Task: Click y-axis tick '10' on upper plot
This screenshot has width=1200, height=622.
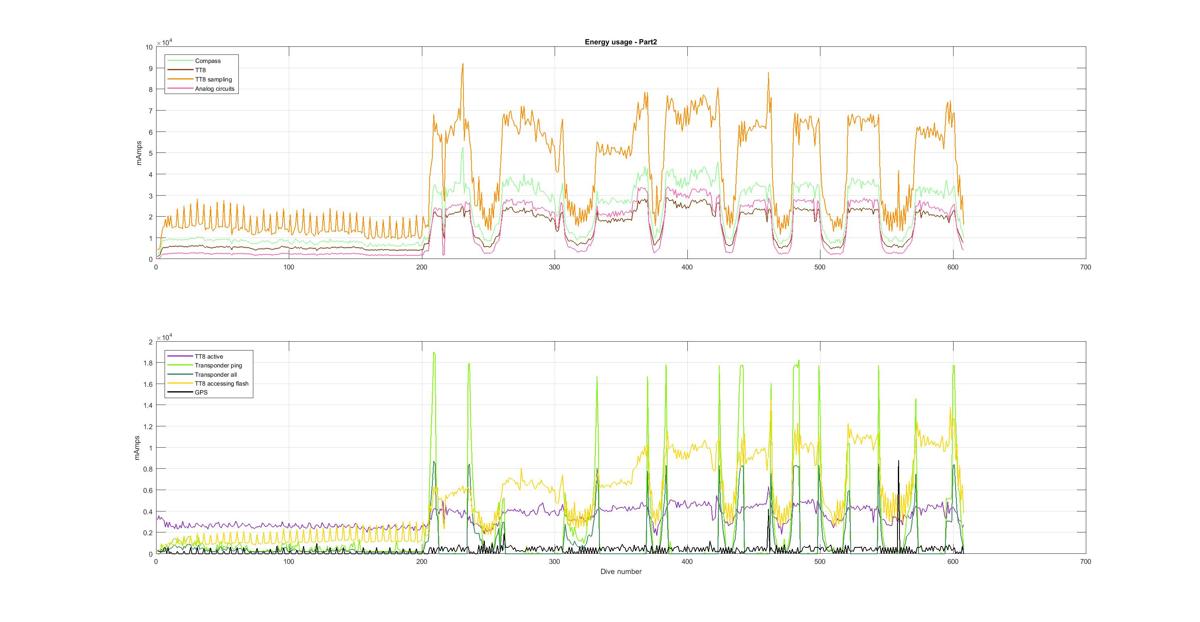Action: point(148,47)
